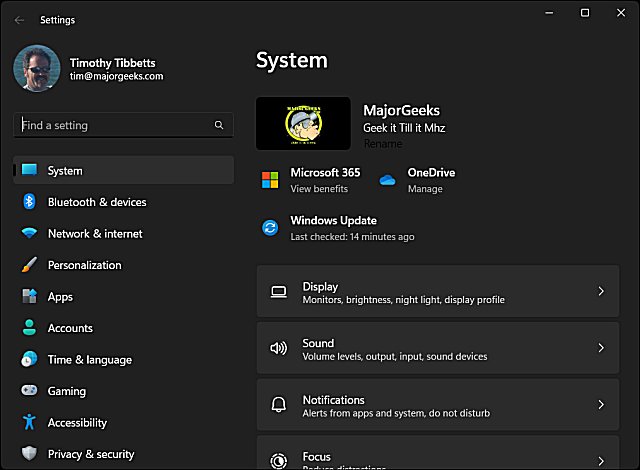Open Sound settings via chevron arrow
The width and height of the screenshot is (640, 470).
pyautogui.click(x=601, y=349)
